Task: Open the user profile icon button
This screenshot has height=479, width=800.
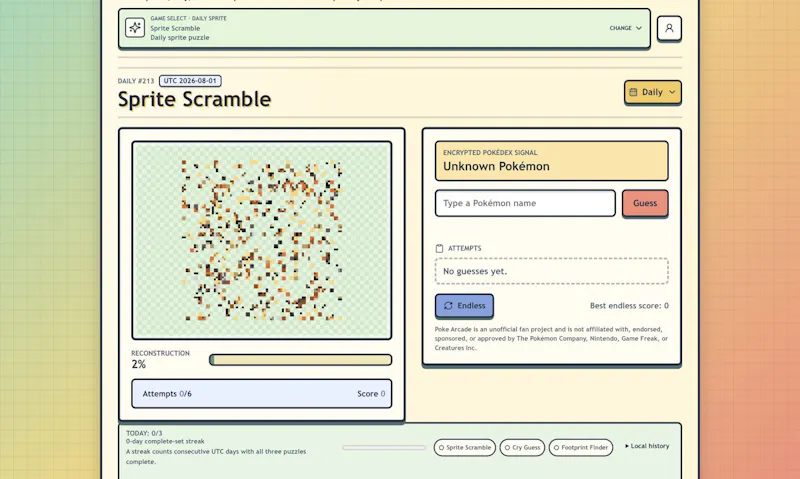Action: click(669, 28)
